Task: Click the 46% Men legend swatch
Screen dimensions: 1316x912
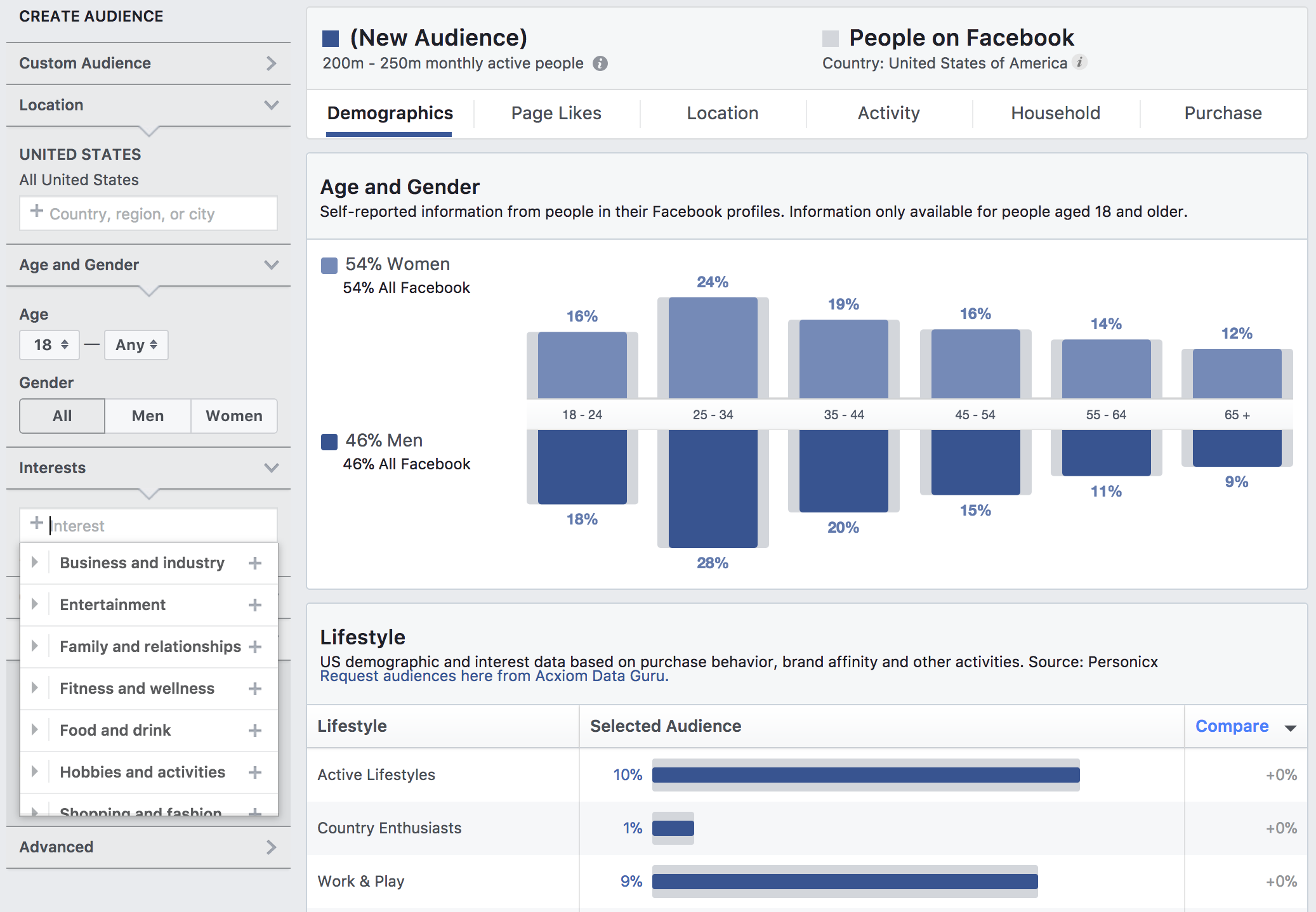Action: point(329,442)
